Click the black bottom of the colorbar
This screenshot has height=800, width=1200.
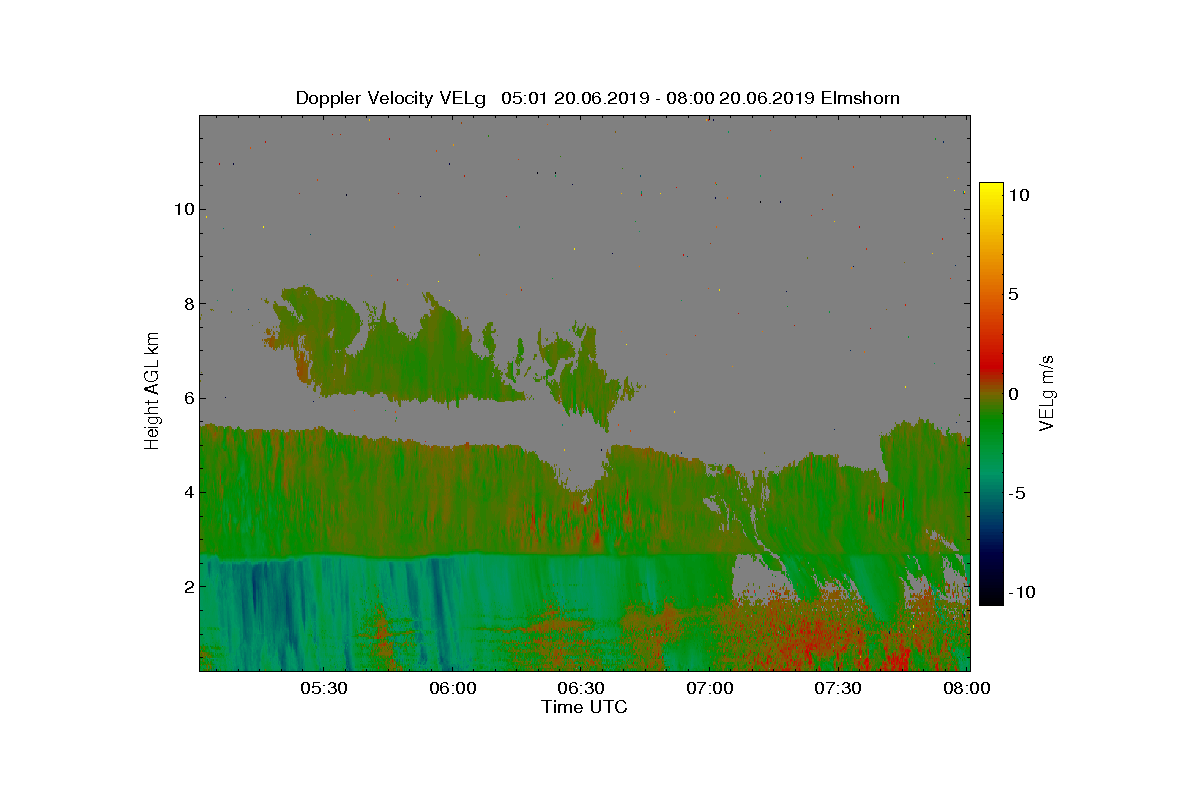pyautogui.click(x=991, y=597)
